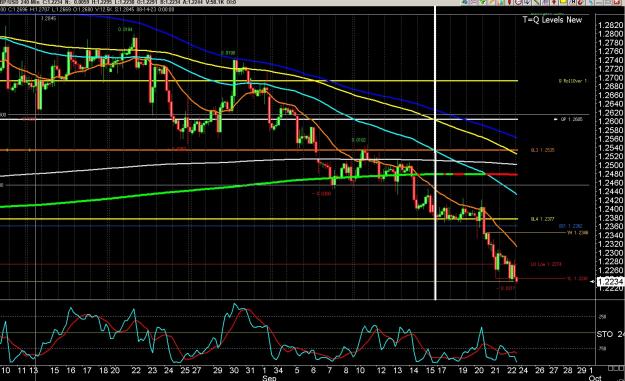Click the OHLC data readout line

pyautogui.click(x=87, y=9)
